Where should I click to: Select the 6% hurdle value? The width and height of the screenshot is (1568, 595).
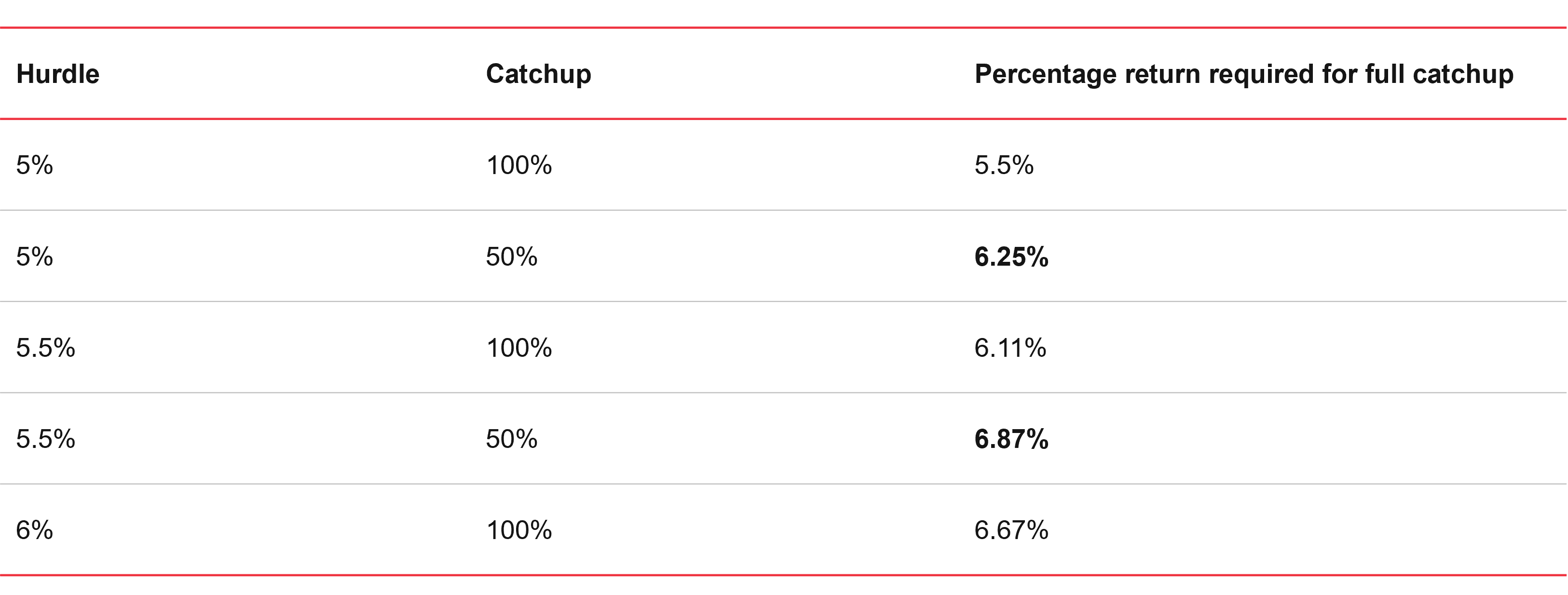pos(34,530)
